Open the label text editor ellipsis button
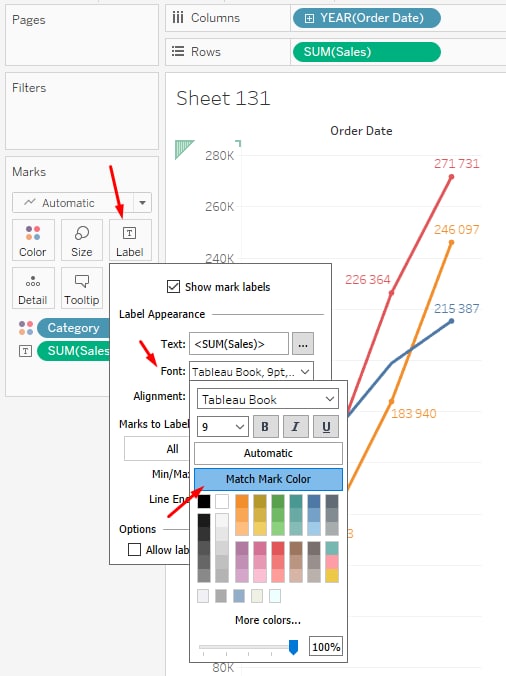Viewport: 506px width, 676px height. (x=303, y=344)
